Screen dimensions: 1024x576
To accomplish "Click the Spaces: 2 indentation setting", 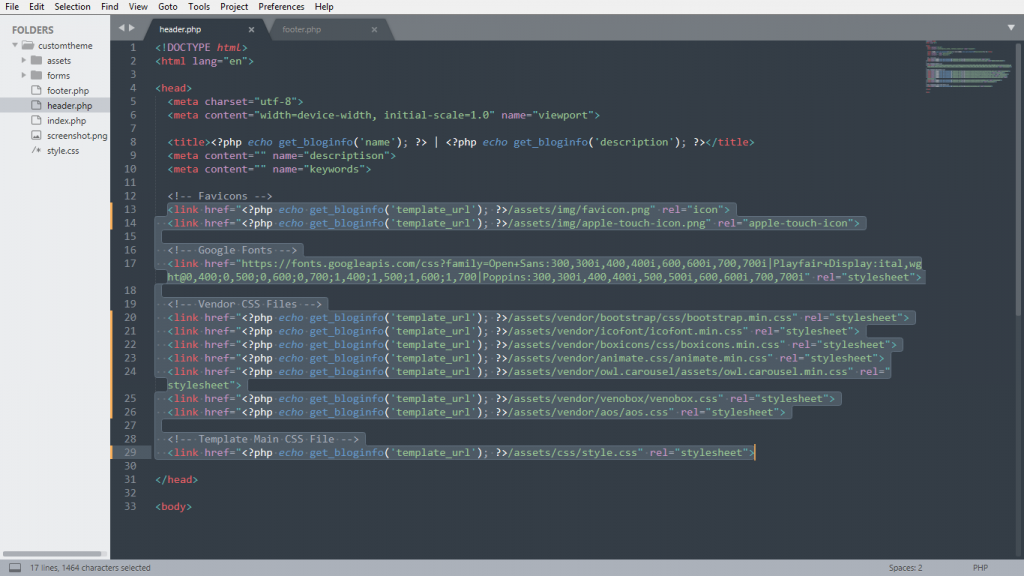I will coord(905,567).
